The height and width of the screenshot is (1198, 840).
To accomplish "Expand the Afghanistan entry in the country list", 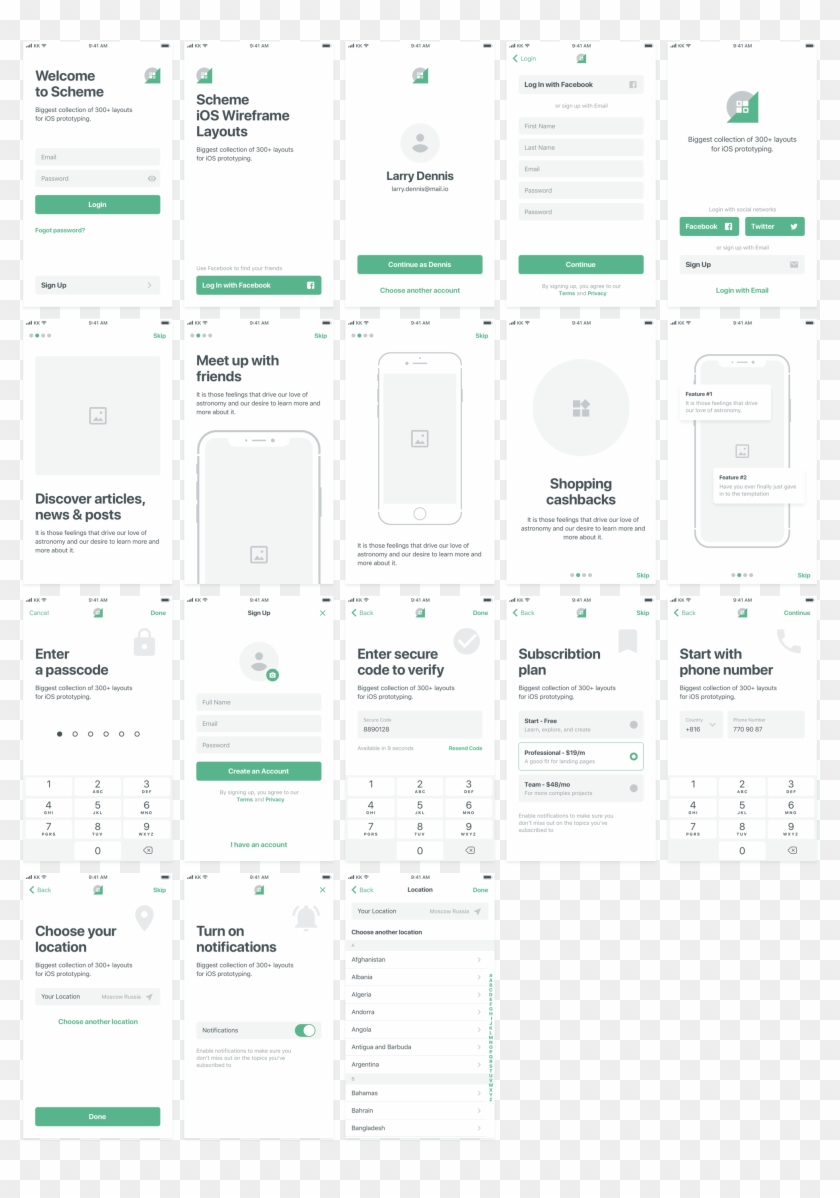I will pyautogui.click(x=418, y=958).
